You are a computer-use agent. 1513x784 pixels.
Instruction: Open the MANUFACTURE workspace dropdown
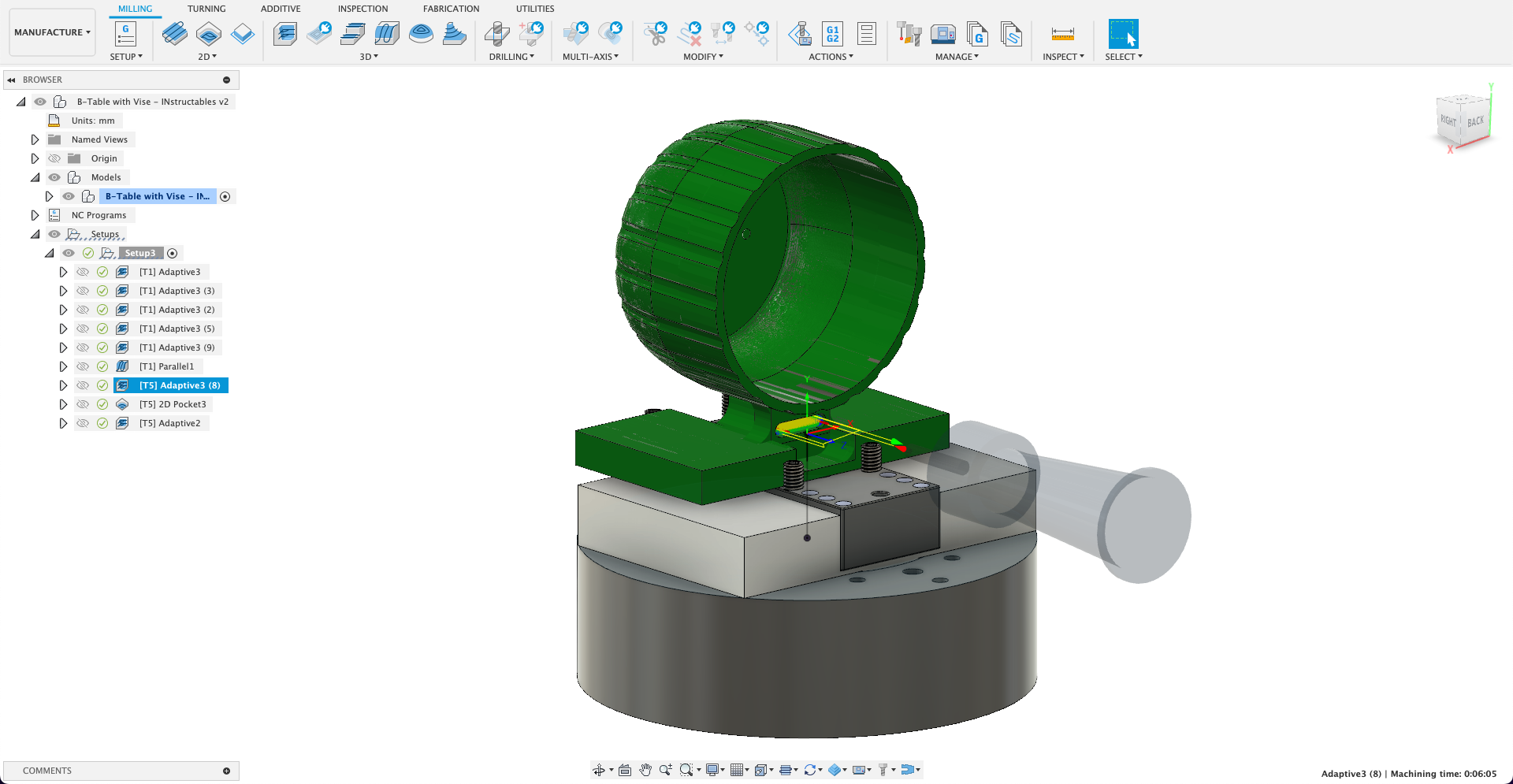point(52,32)
